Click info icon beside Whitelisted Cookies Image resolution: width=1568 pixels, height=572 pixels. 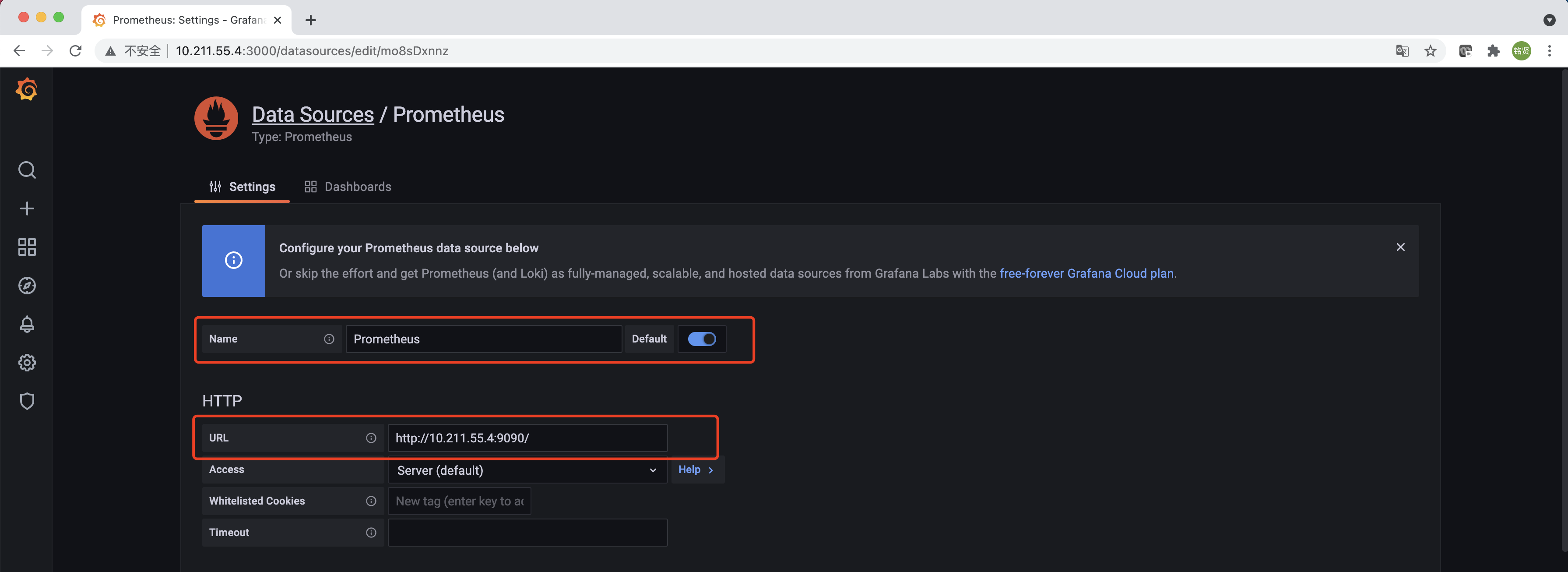click(x=371, y=501)
